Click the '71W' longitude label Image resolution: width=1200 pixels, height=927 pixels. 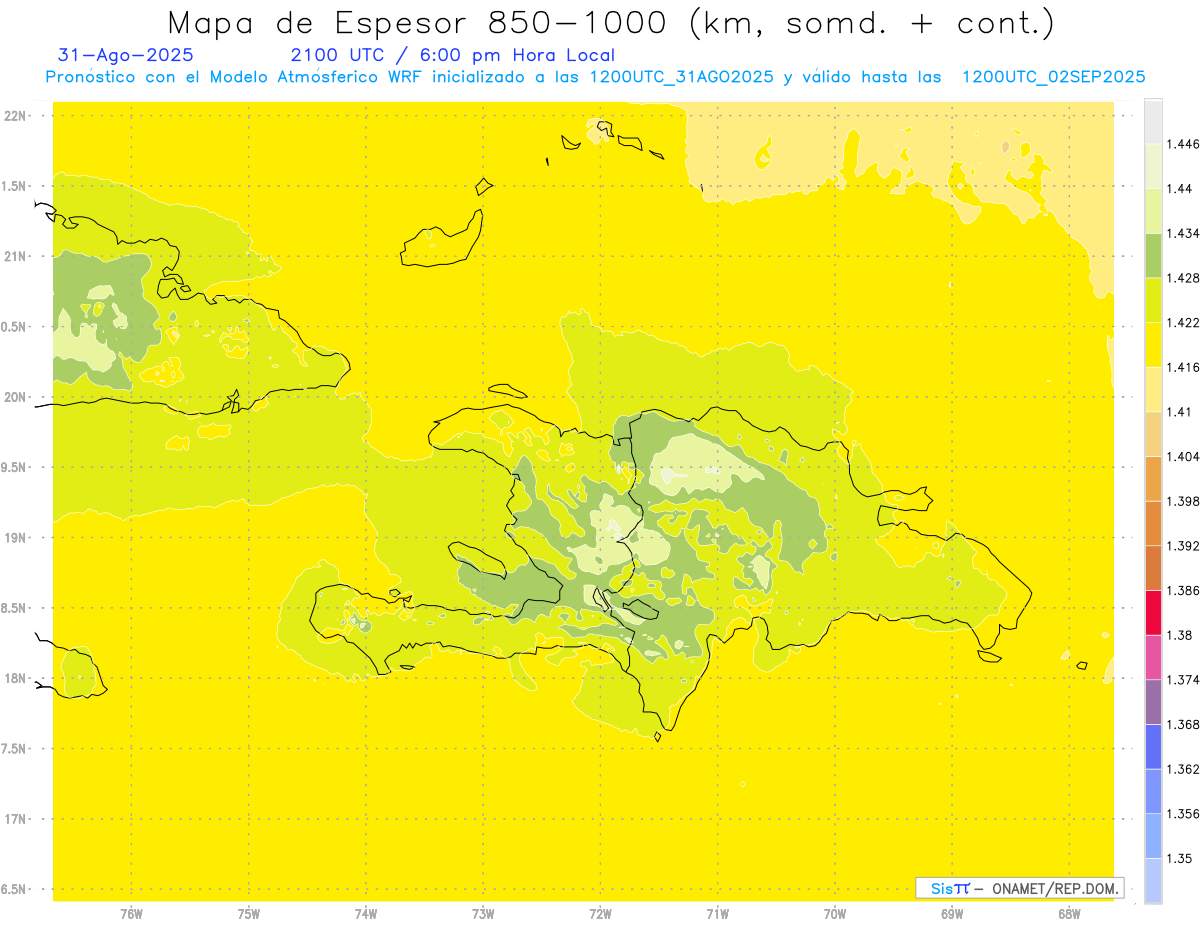pos(717,913)
